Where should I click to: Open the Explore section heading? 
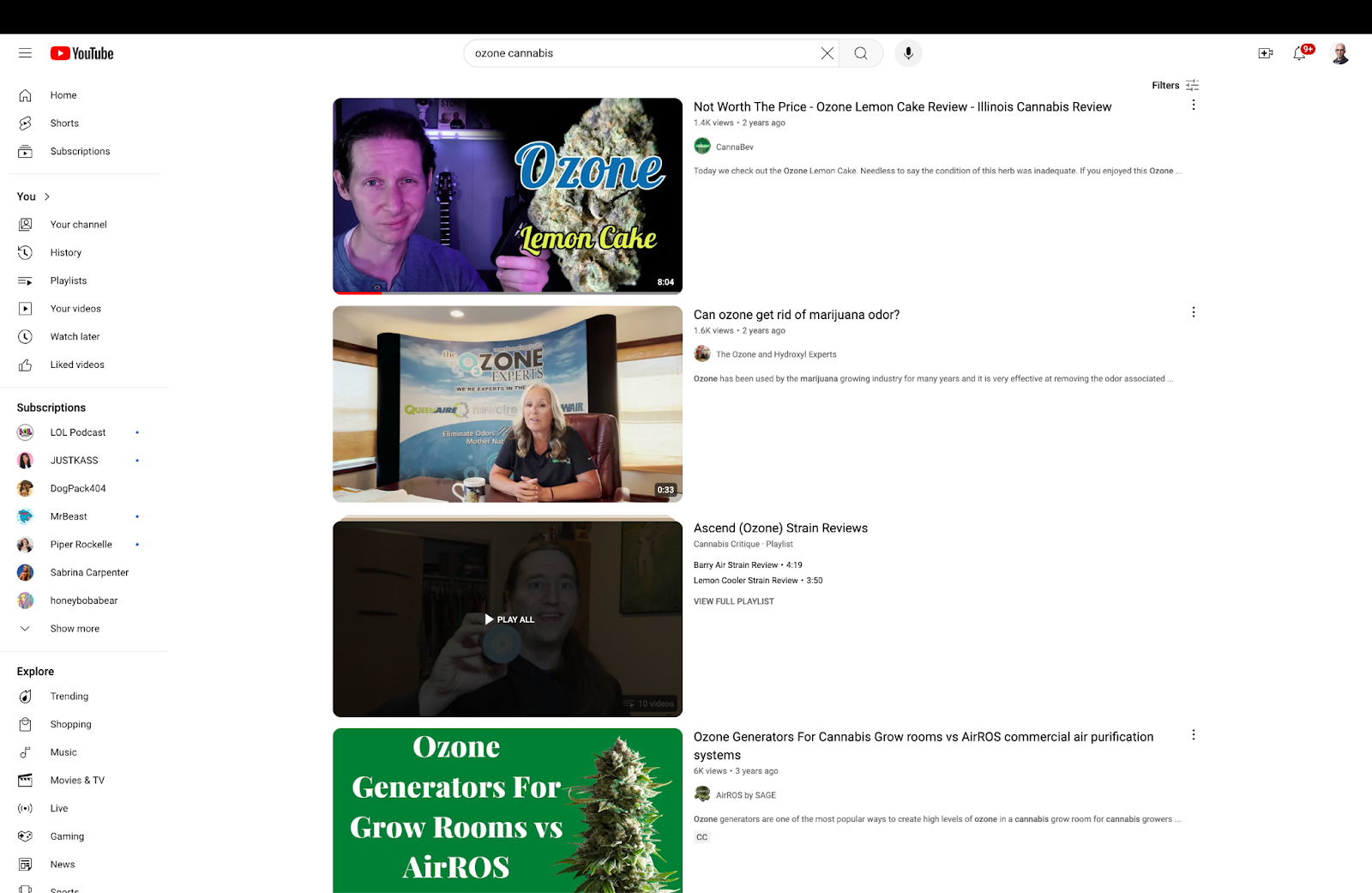35,672
